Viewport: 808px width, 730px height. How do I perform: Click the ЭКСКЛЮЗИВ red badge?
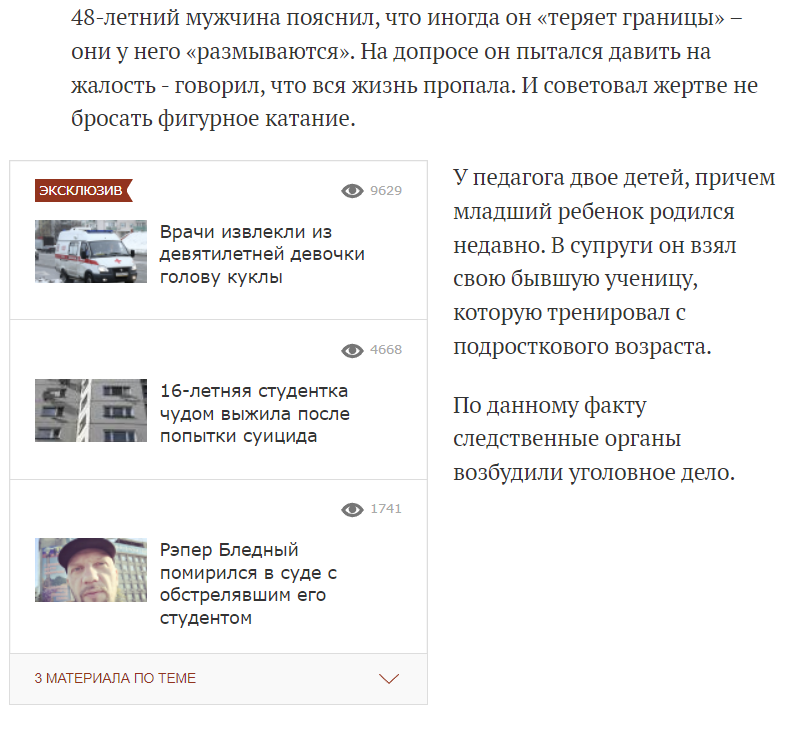pyautogui.click(x=82, y=190)
